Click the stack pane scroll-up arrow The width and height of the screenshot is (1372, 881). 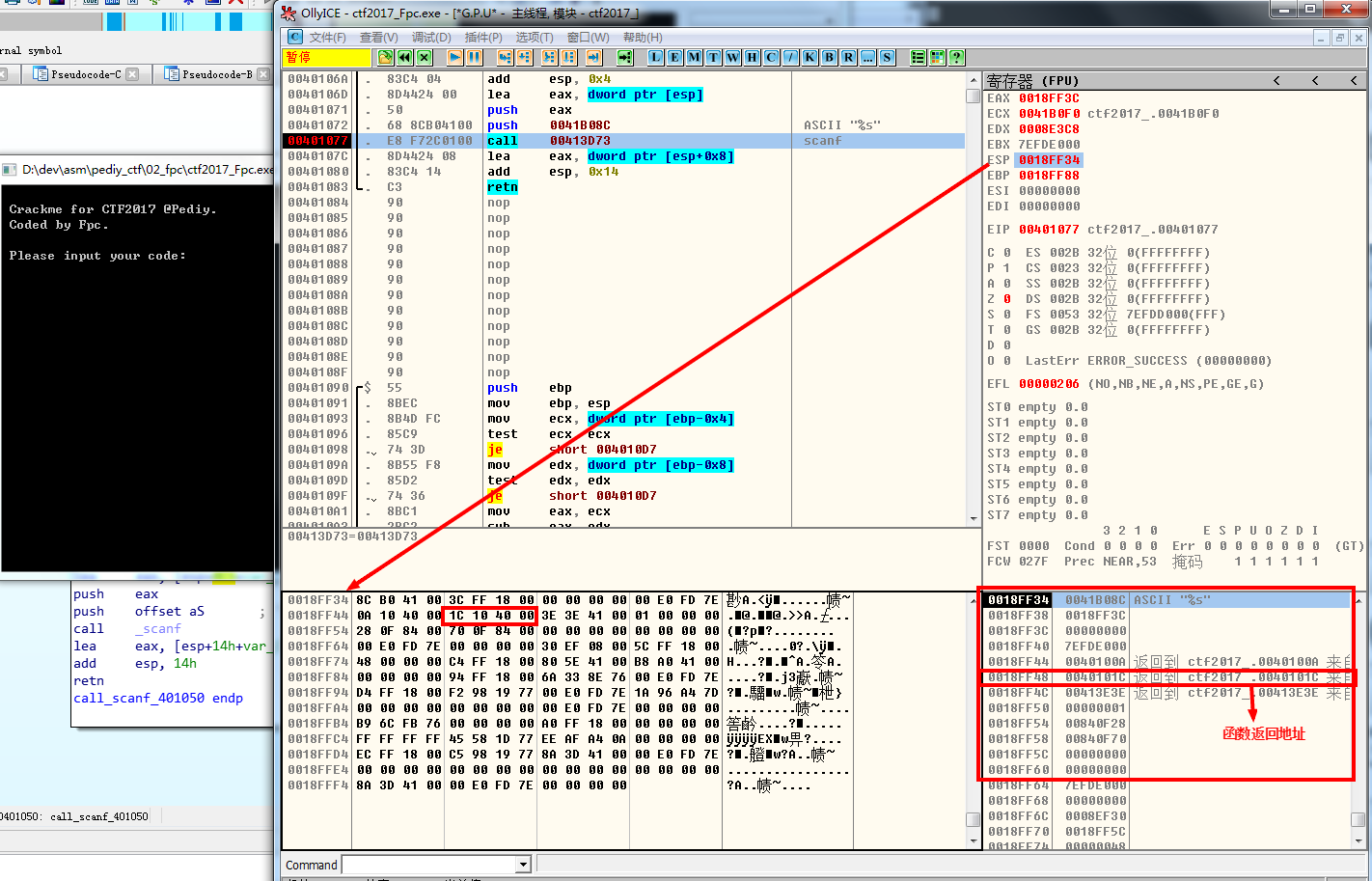[1358, 599]
